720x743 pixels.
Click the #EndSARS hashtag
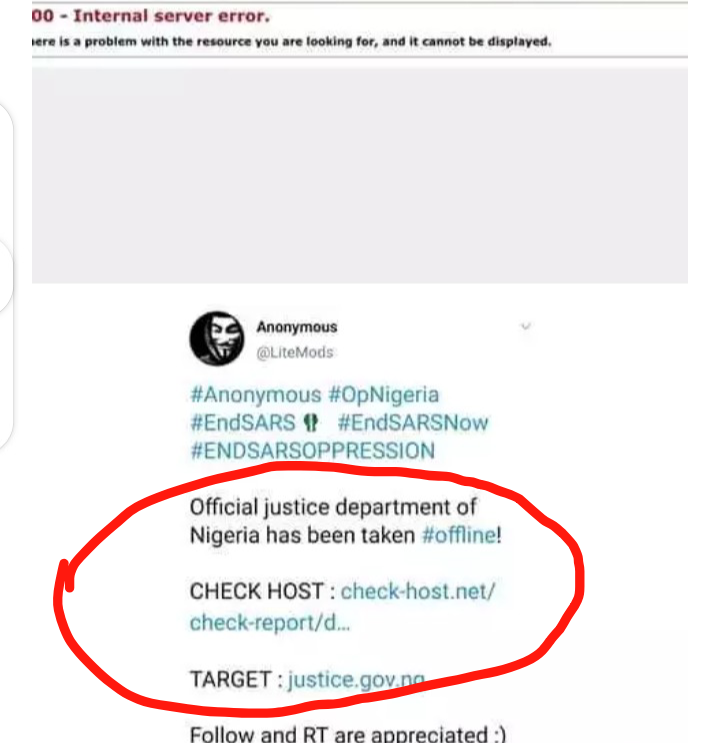click(243, 423)
